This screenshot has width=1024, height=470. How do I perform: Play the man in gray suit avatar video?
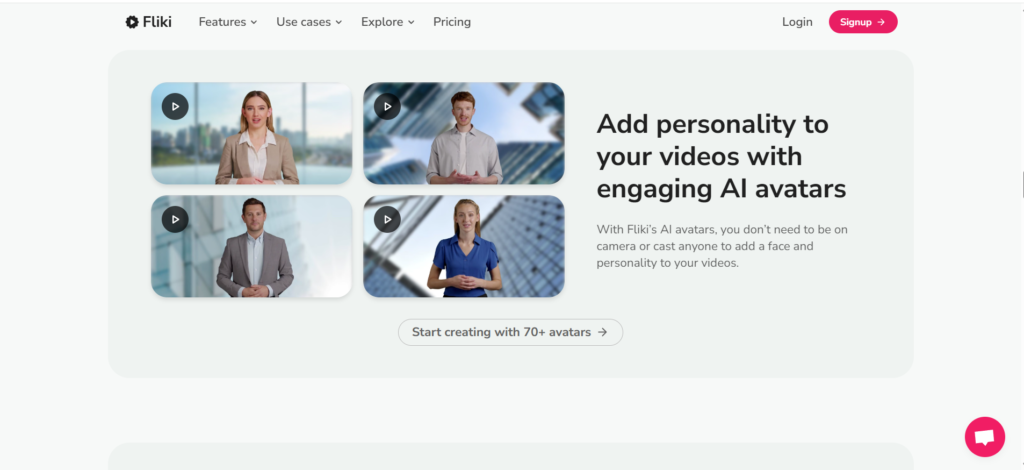175,219
